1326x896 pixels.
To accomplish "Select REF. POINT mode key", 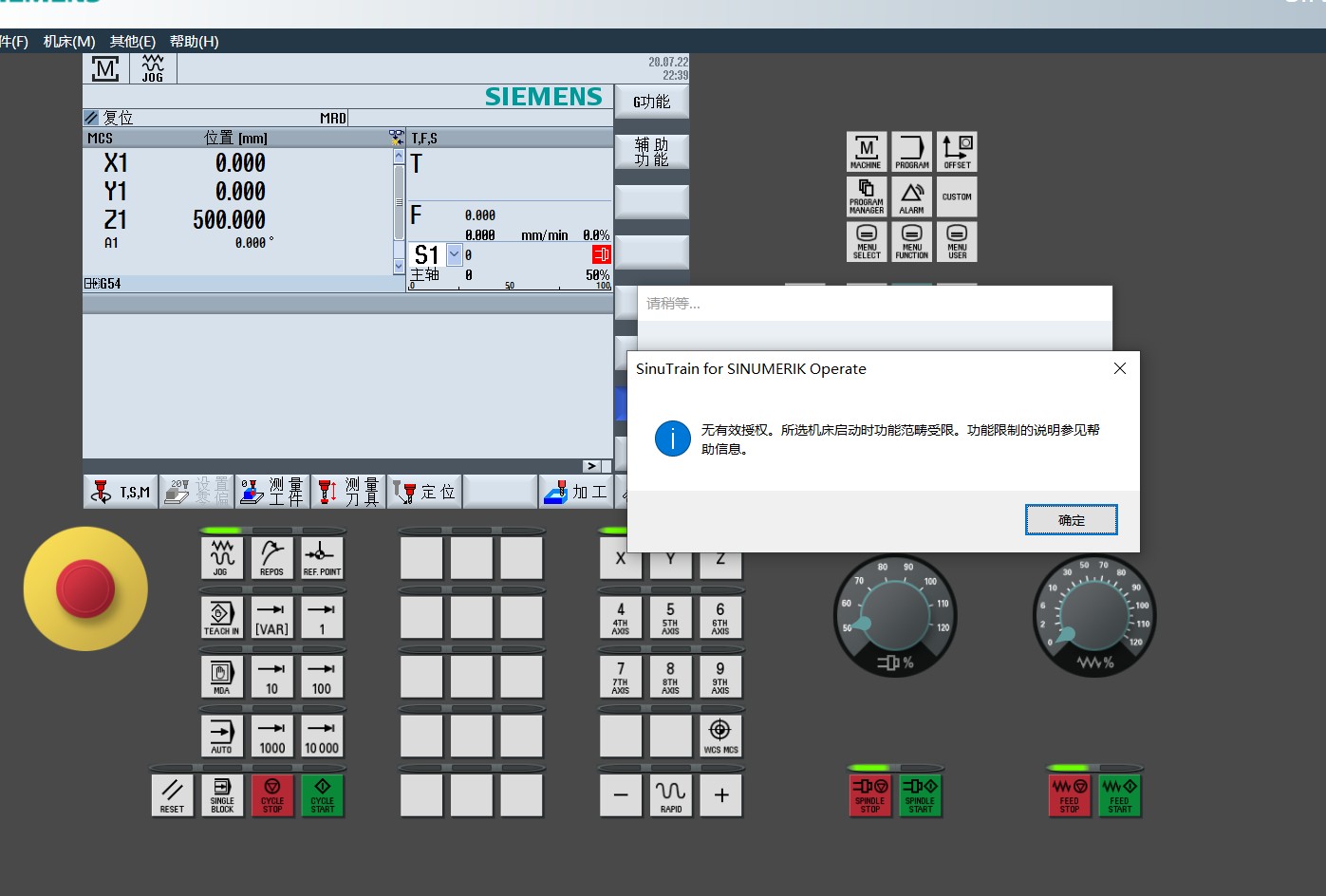I will tap(322, 558).
